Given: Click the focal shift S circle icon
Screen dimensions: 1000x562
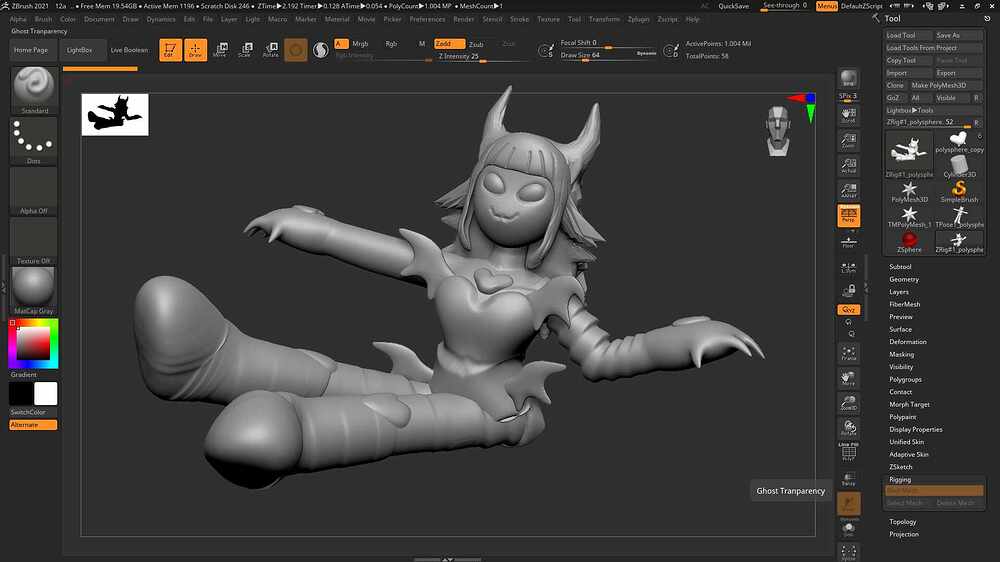Looking at the screenshot, I should [545, 50].
